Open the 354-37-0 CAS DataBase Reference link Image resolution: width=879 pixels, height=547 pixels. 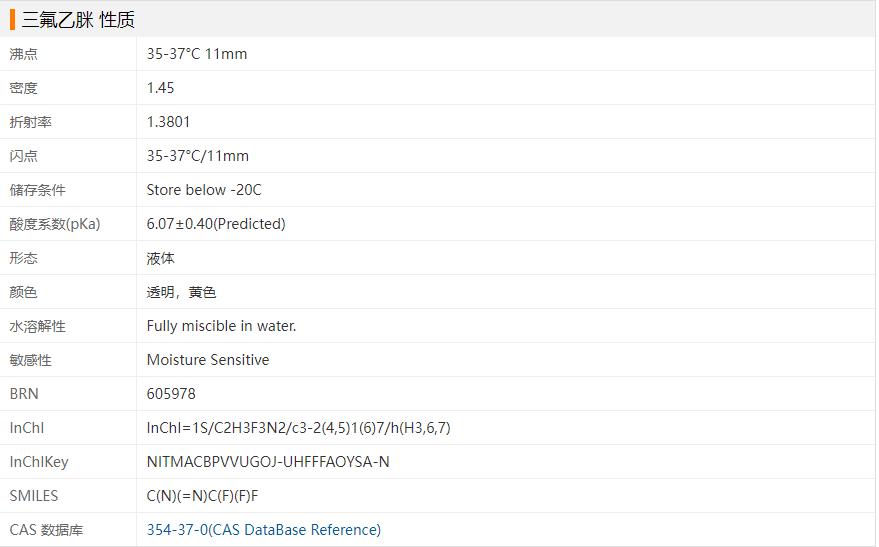tap(263, 530)
